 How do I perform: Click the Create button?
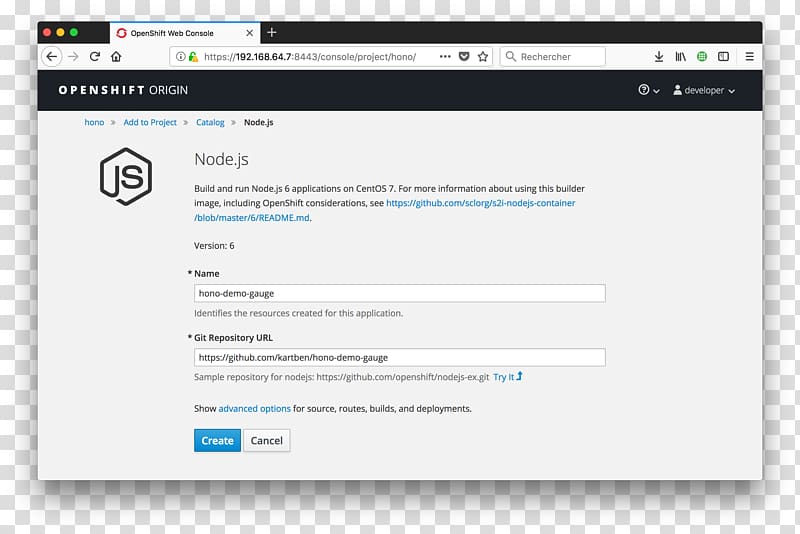coord(217,440)
